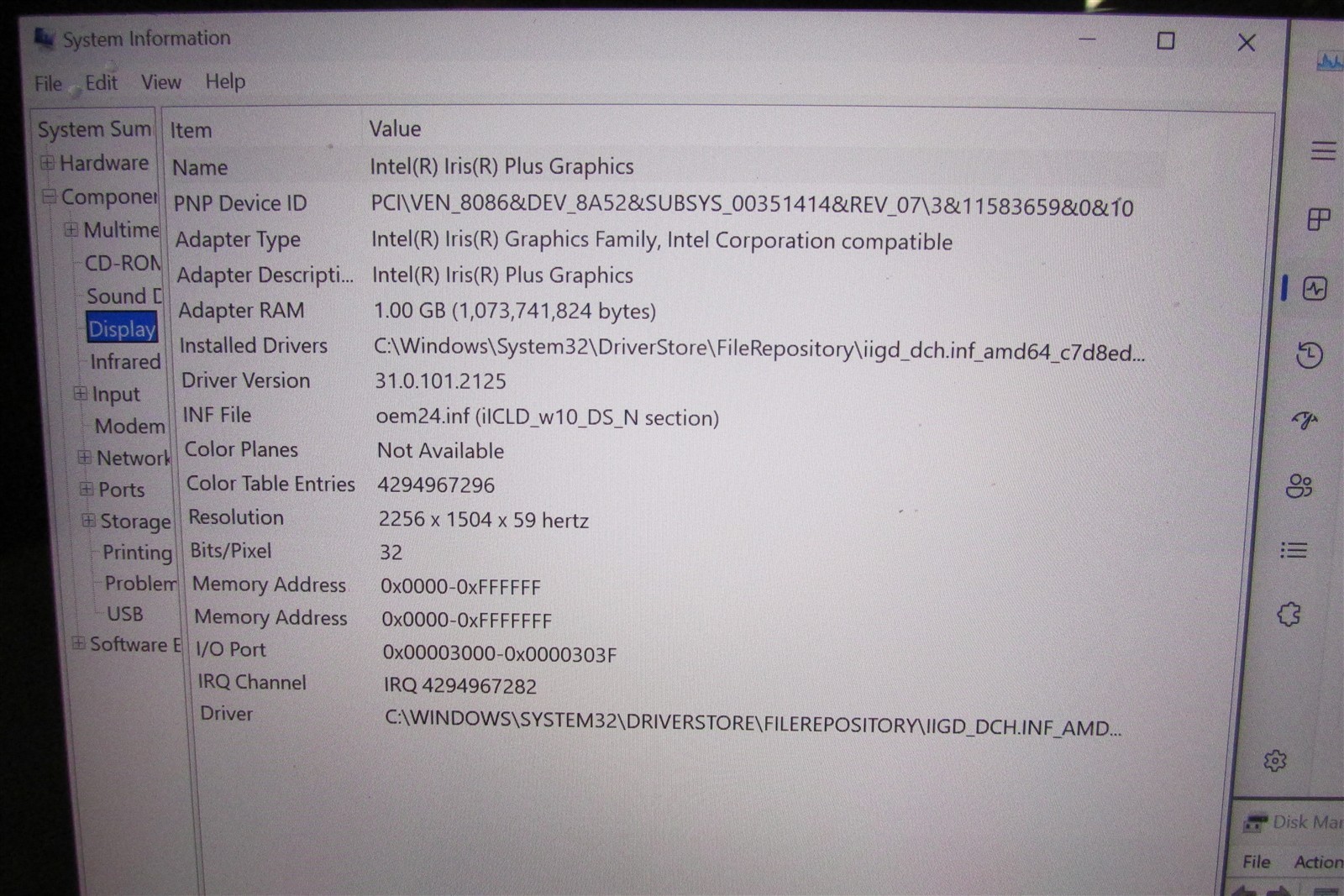Click the 0x00003000-0x0000303F port value
This screenshot has width=1344, height=896.
500,654
